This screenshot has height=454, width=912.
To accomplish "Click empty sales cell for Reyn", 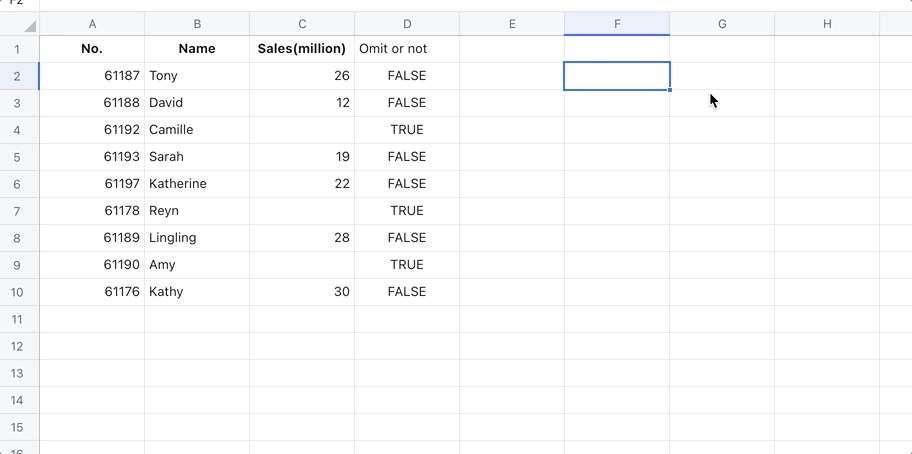I will pyautogui.click(x=302, y=211).
